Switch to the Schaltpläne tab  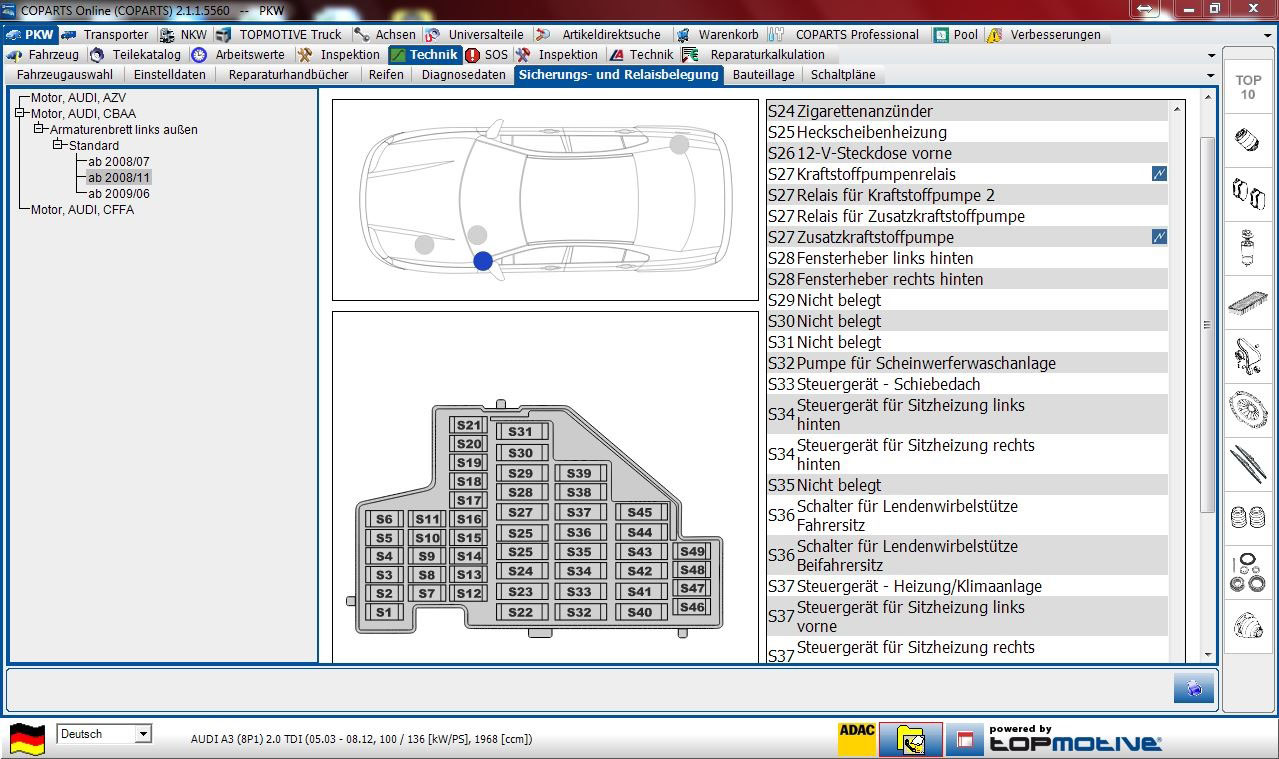tap(843, 74)
